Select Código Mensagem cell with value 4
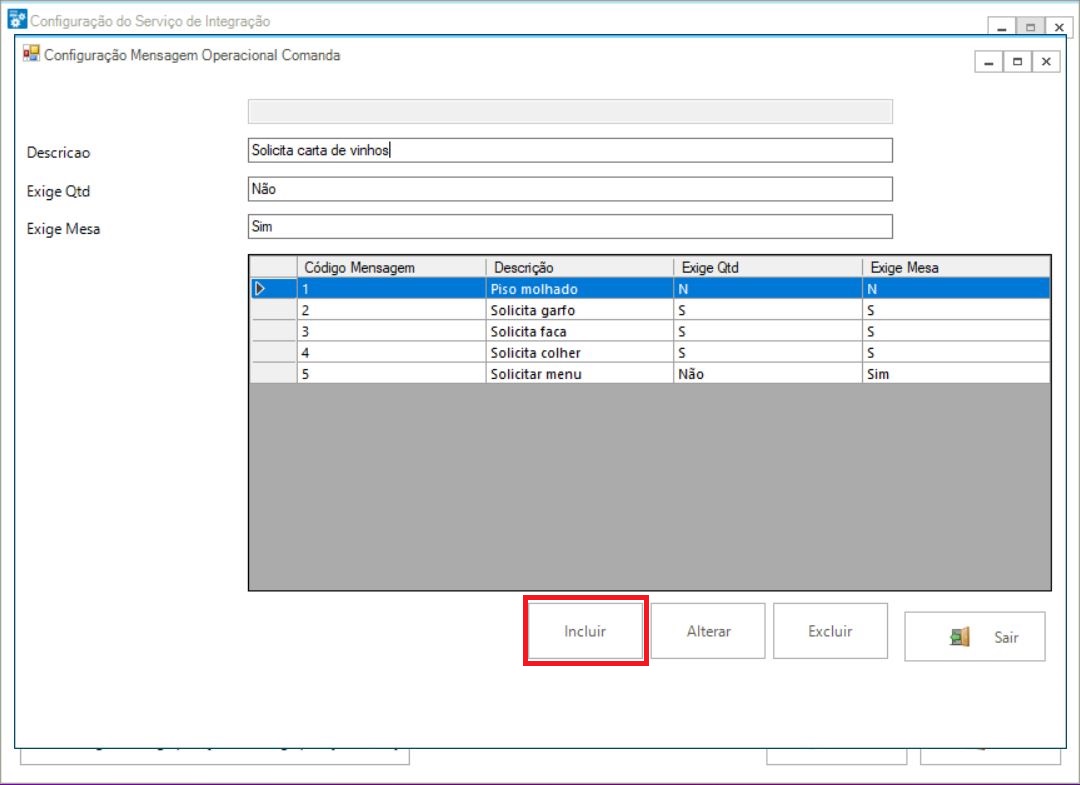 pos(391,353)
